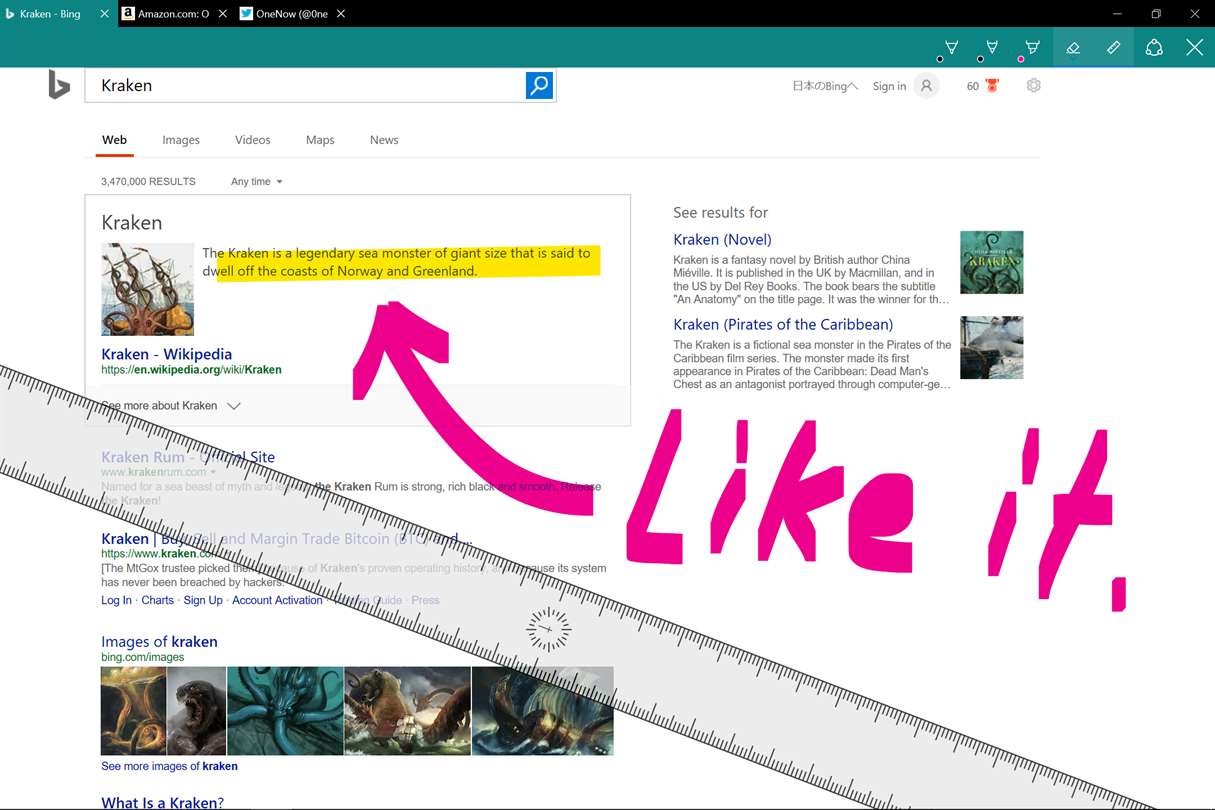Click the Charts sitelink
This screenshot has height=810, width=1215.
[157, 600]
